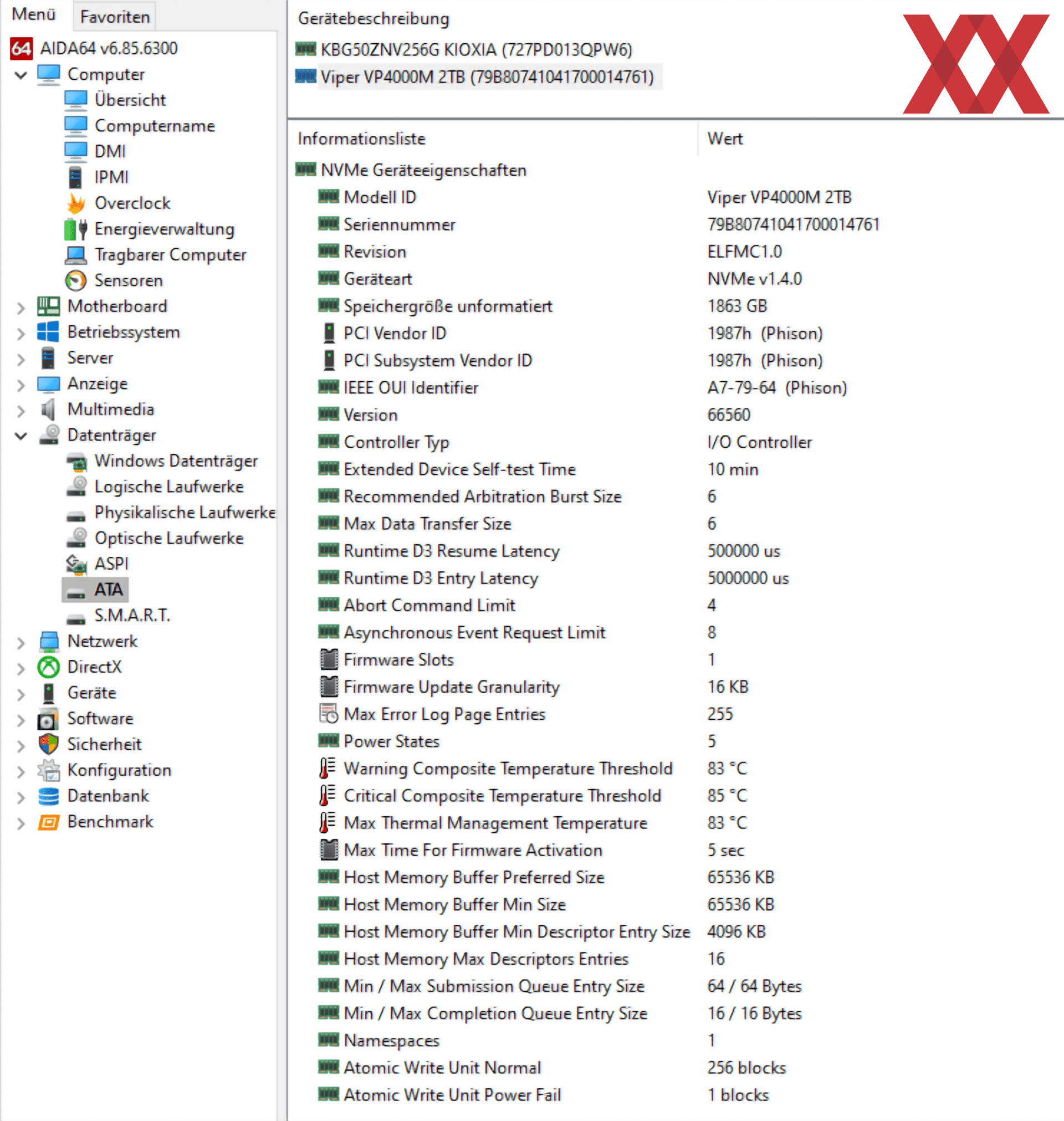
Task: Select Energieverwaltung battery icon
Action: click(75, 229)
